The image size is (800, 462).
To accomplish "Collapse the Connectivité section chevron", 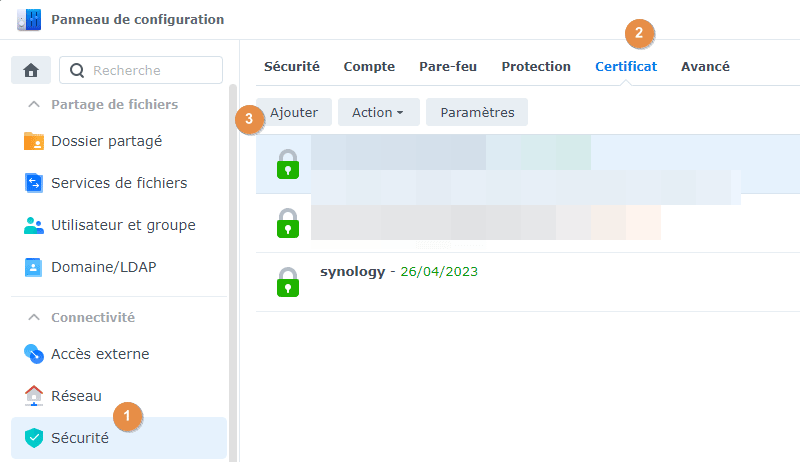I will [x=34, y=317].
